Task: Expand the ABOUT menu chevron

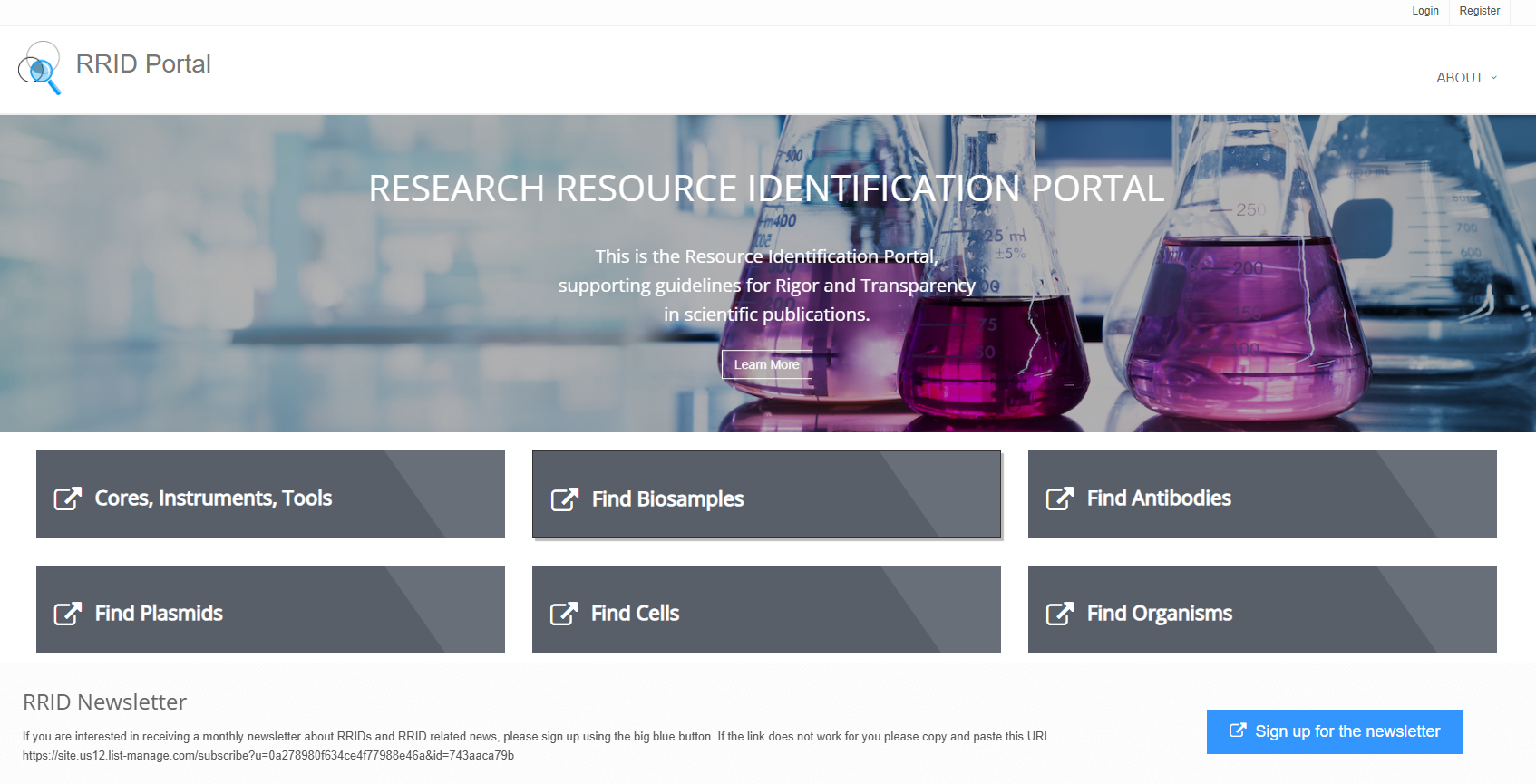Action: click(1493, 78)
